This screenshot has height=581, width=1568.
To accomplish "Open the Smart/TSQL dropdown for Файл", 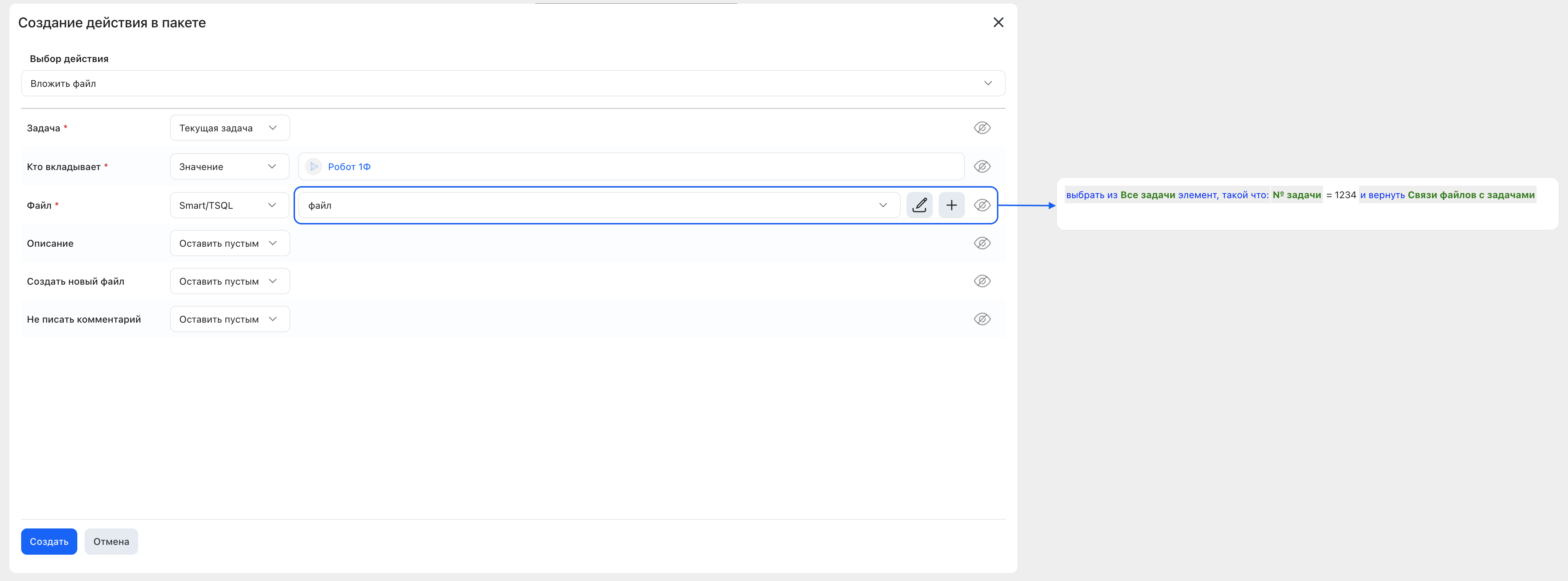I will pos(229,205).
